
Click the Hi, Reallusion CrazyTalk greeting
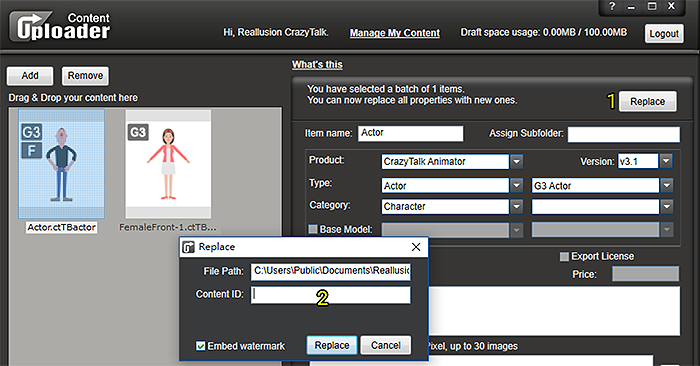(276, 33)
